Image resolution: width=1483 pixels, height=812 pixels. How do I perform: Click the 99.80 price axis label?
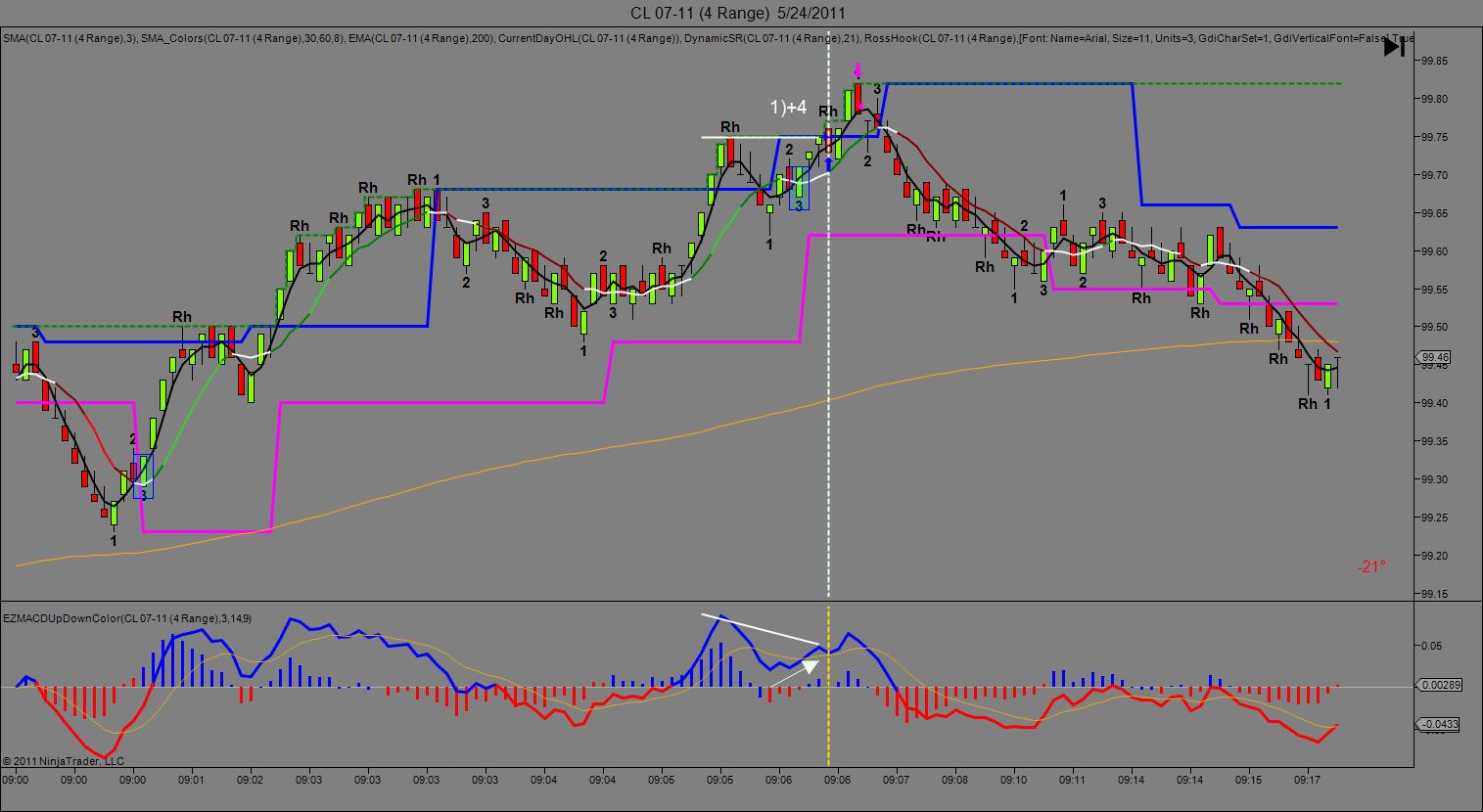(1435, 99)
